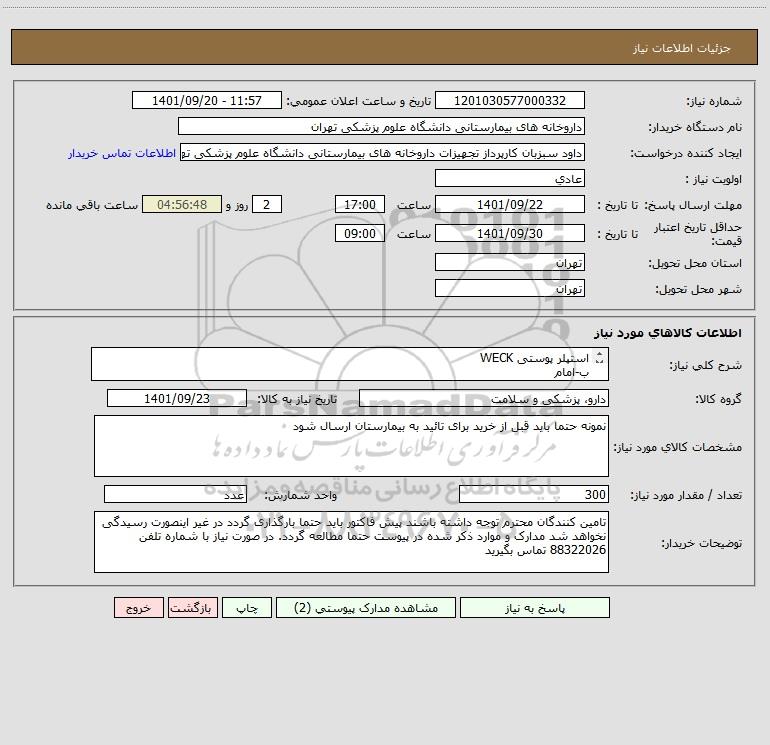
Task: Click the واحد شمارش field showing عدد
Action: pyautogui.click(x=175, y=495)
